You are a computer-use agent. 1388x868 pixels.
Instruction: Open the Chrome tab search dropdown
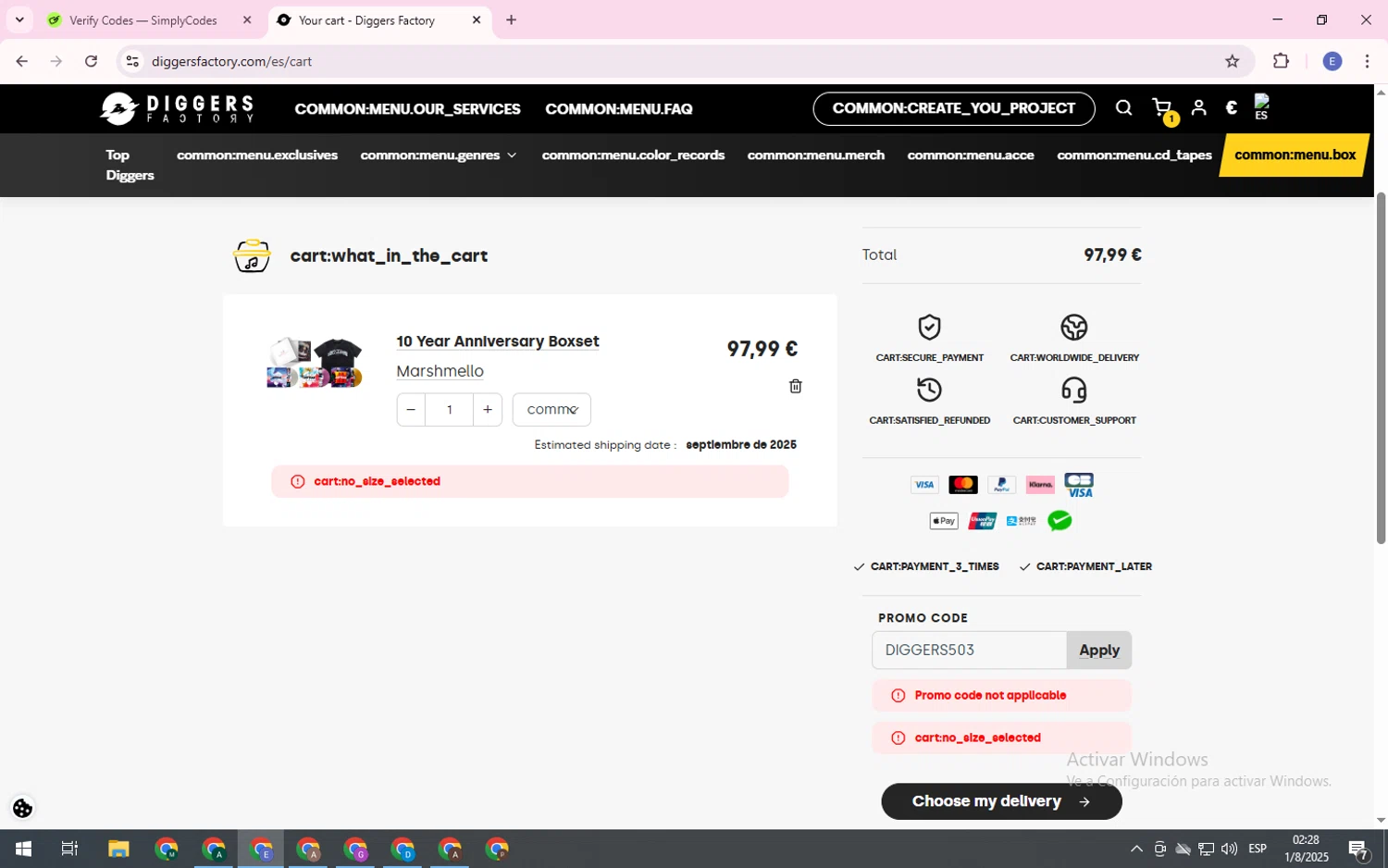(19, 19)
